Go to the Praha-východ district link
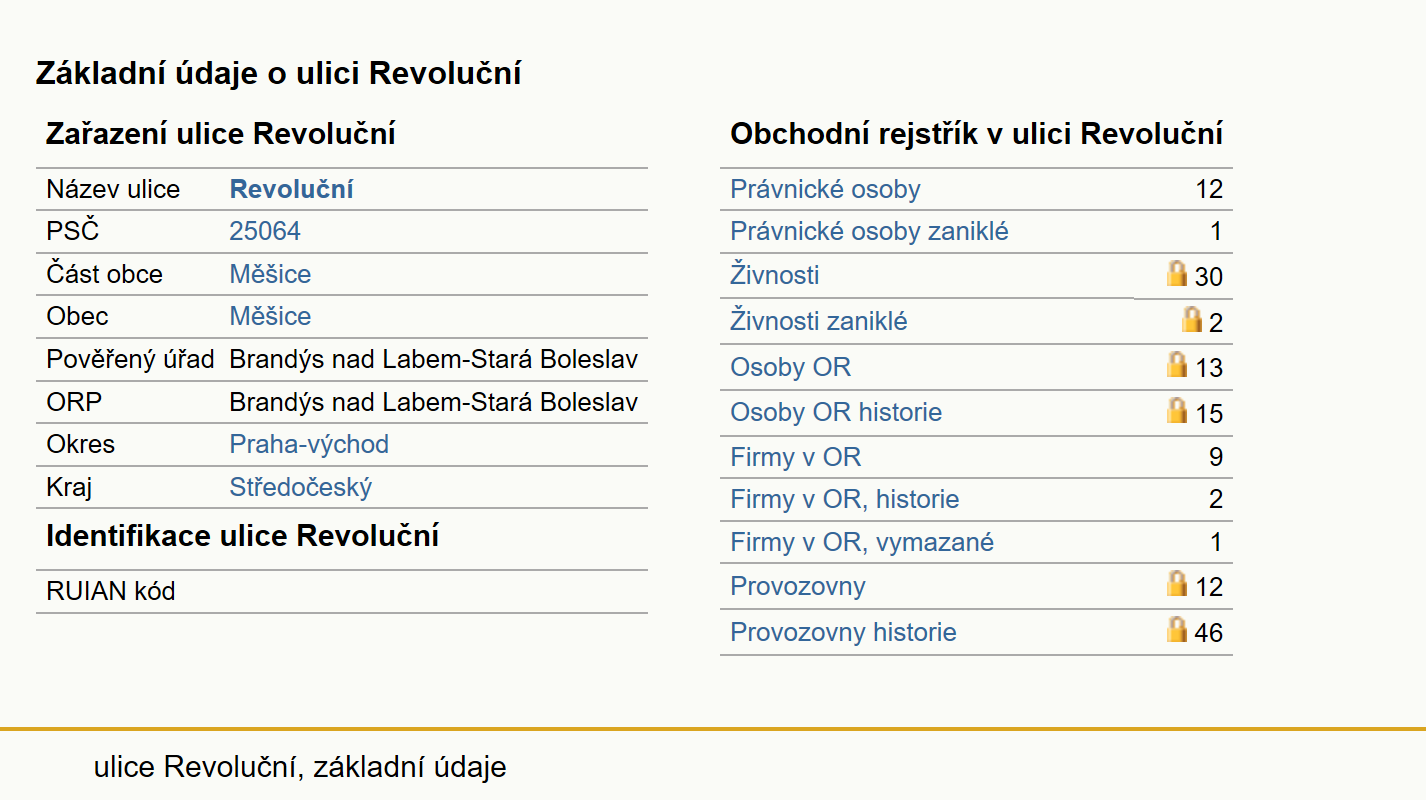 309,444
